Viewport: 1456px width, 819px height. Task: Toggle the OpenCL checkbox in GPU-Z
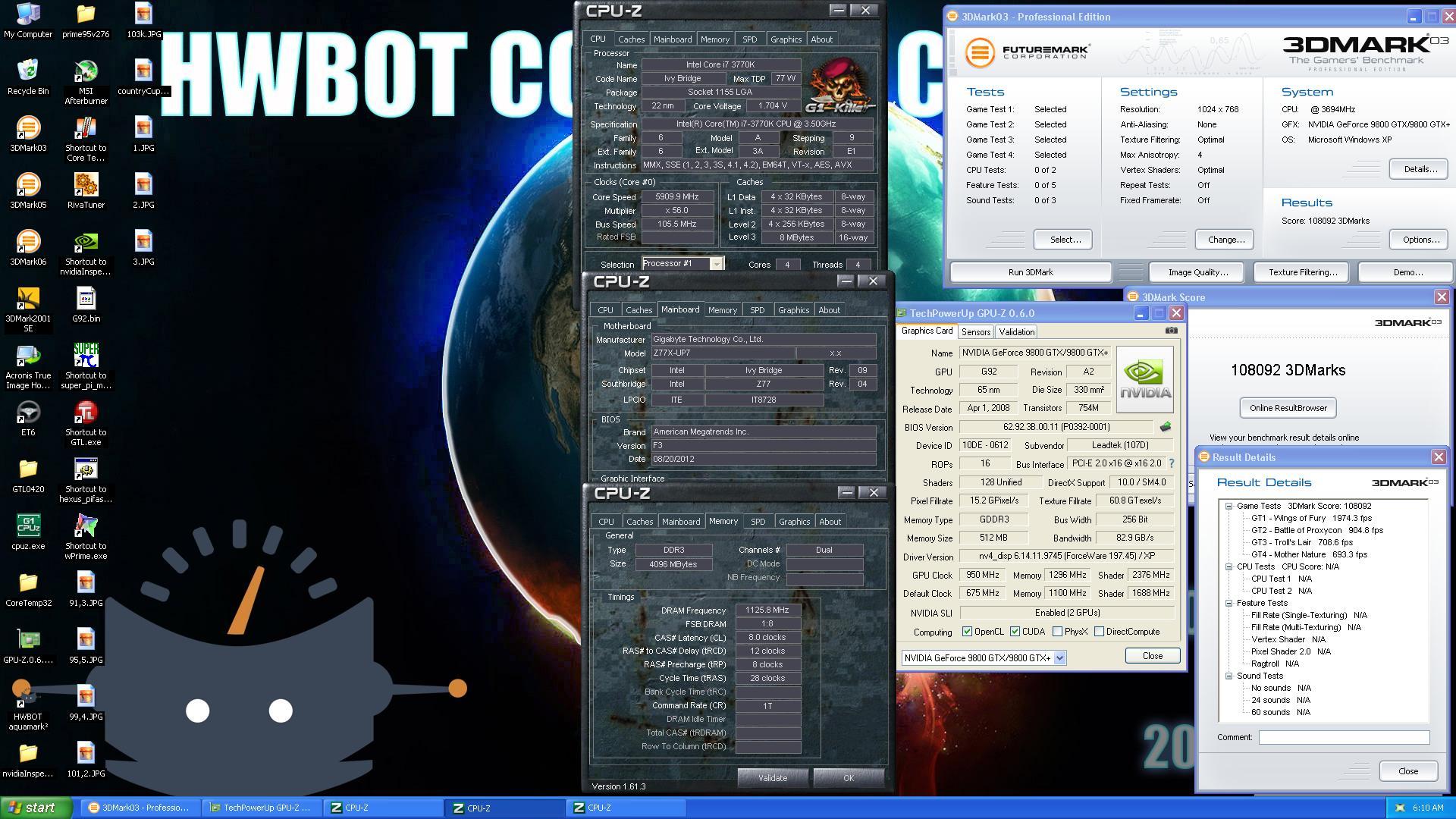tap(967, 632)
